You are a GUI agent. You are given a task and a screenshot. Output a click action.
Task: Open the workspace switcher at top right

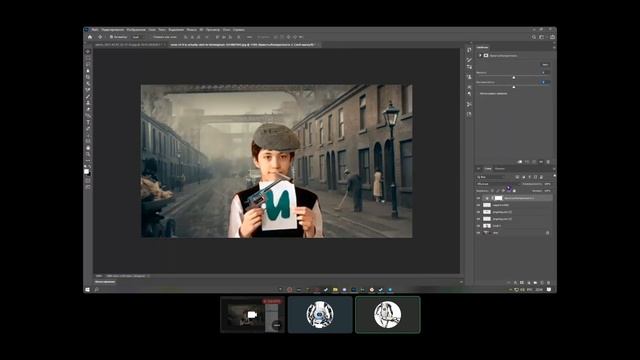(542, 37)
